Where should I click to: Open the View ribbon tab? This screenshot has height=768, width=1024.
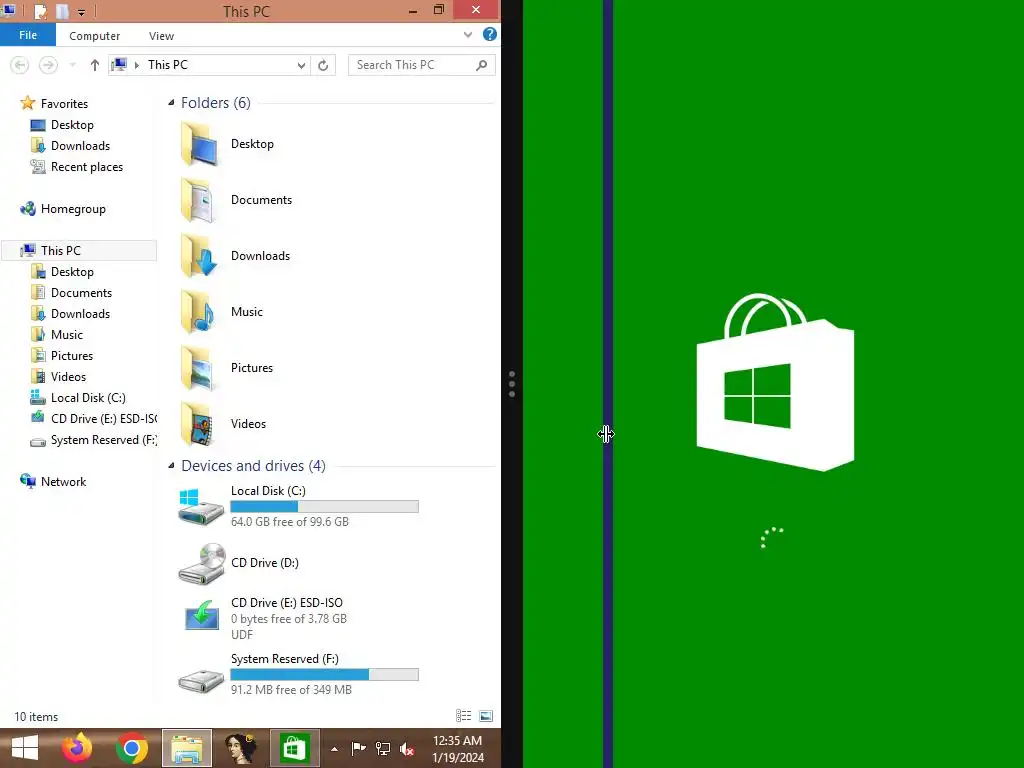(161, 36)
